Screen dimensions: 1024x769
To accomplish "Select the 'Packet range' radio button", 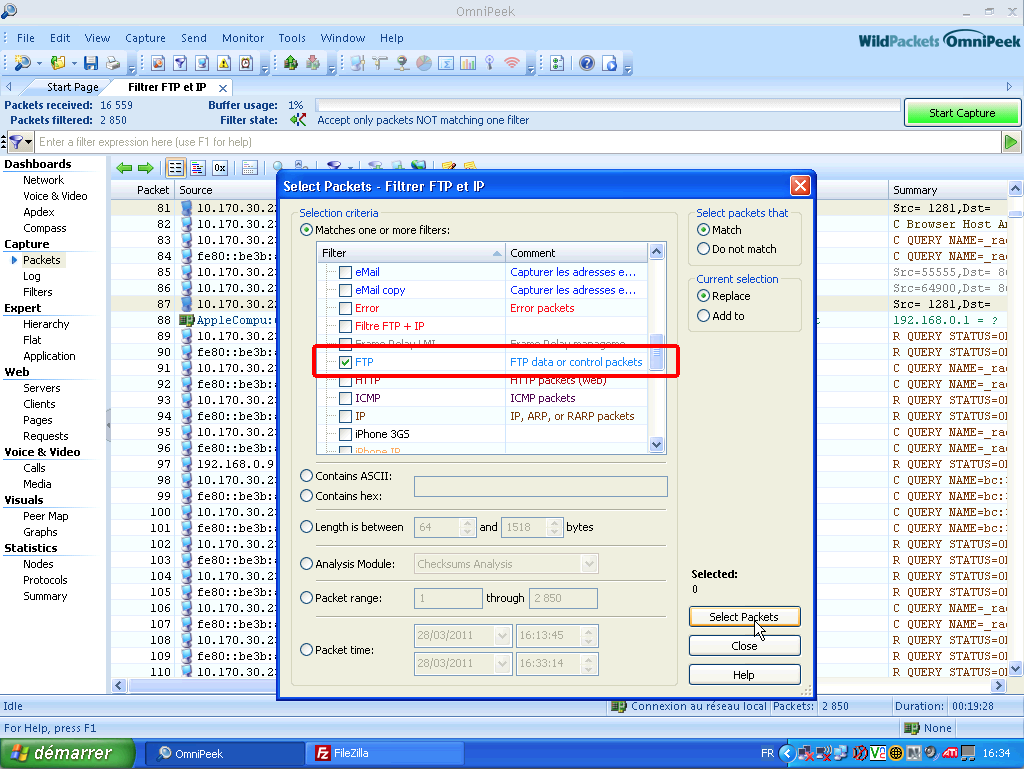I will tap(306, 597).
